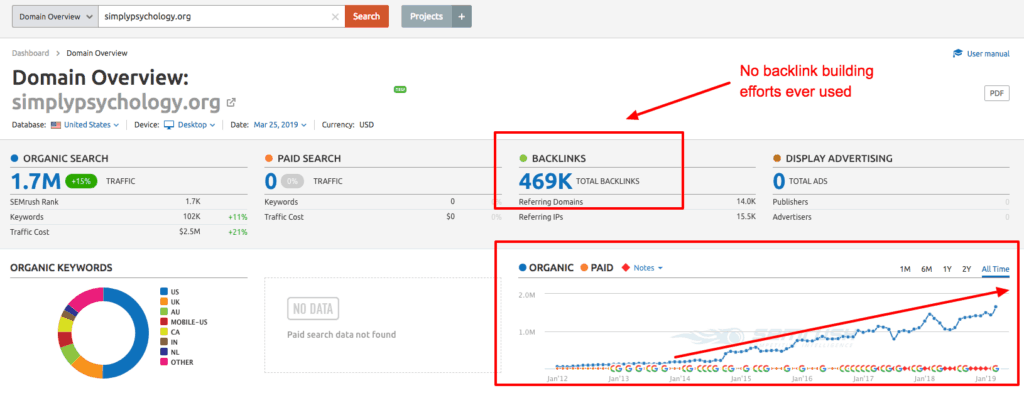Click the Publishers row label
The height and width of the screenshot is (398, 1024).
click(x=790, y=202)
